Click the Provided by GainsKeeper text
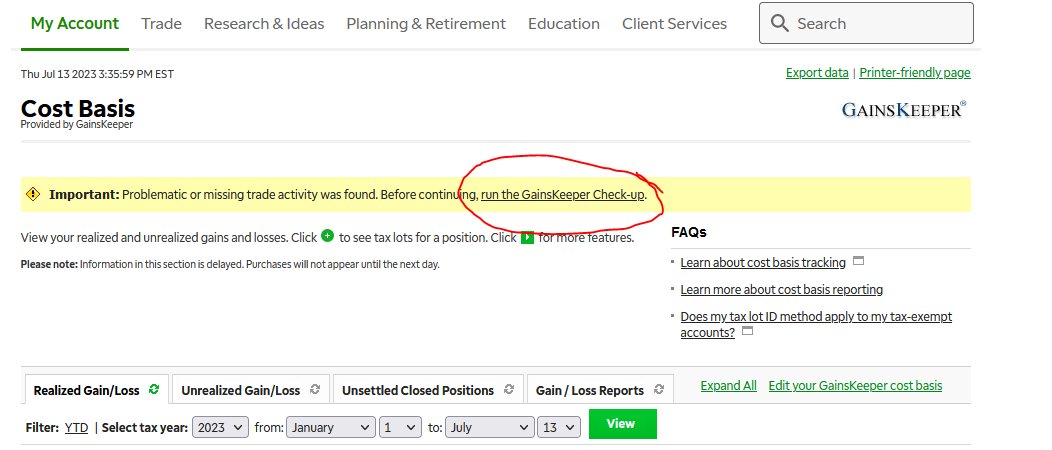 (76, 124)
